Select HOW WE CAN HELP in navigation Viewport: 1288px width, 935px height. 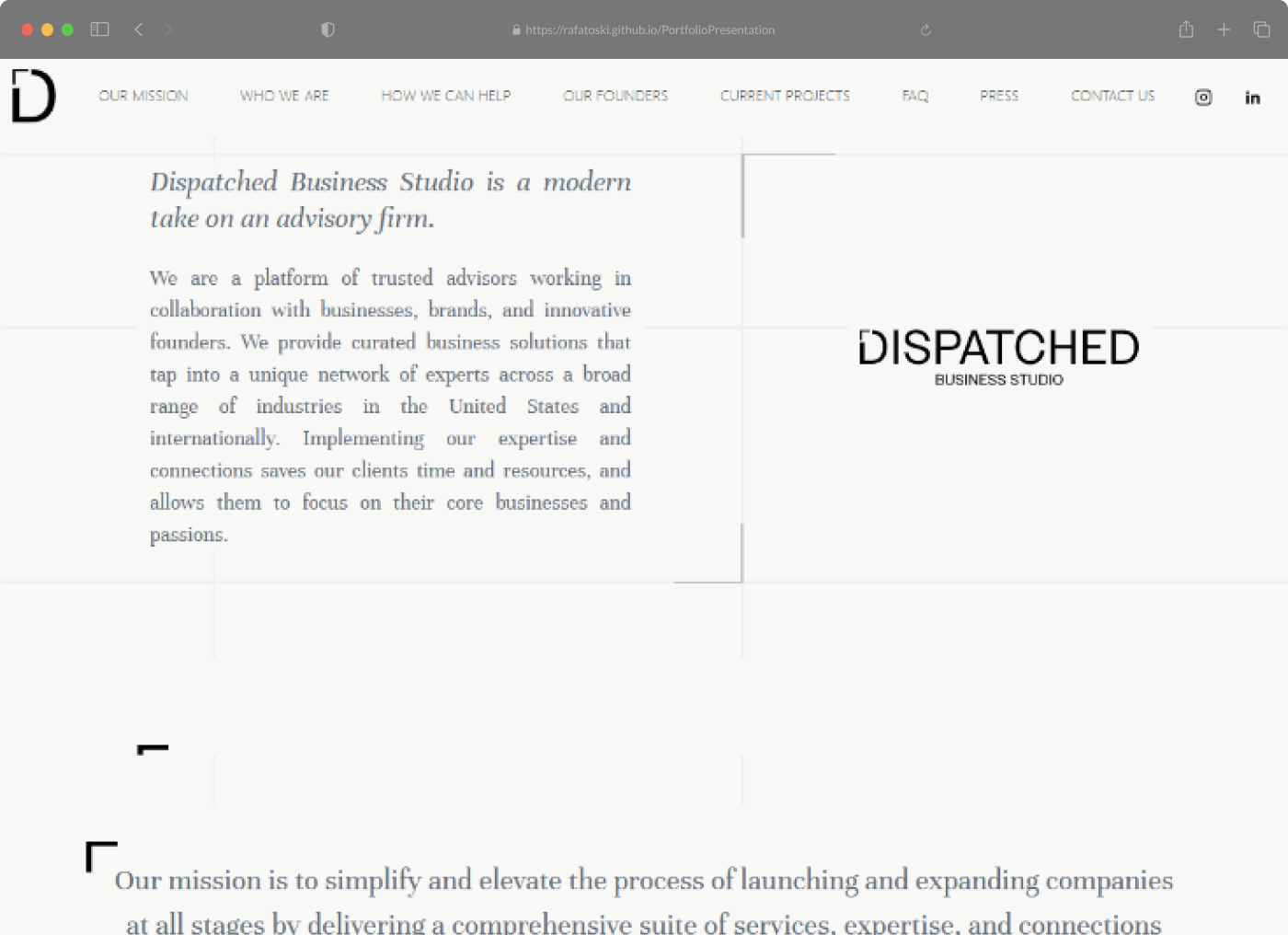tap(446, 96)
